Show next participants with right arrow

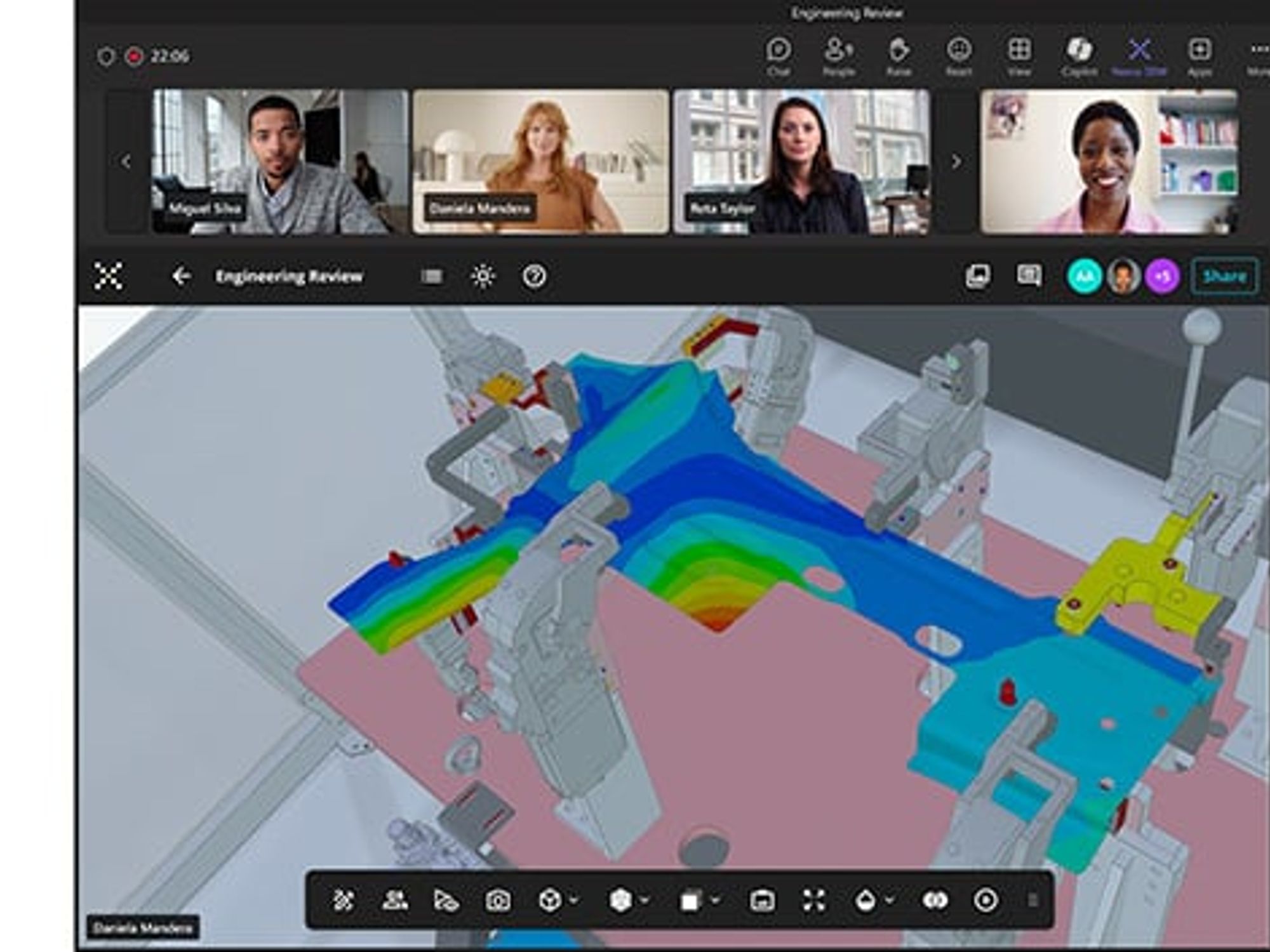(x=956, y=162)
